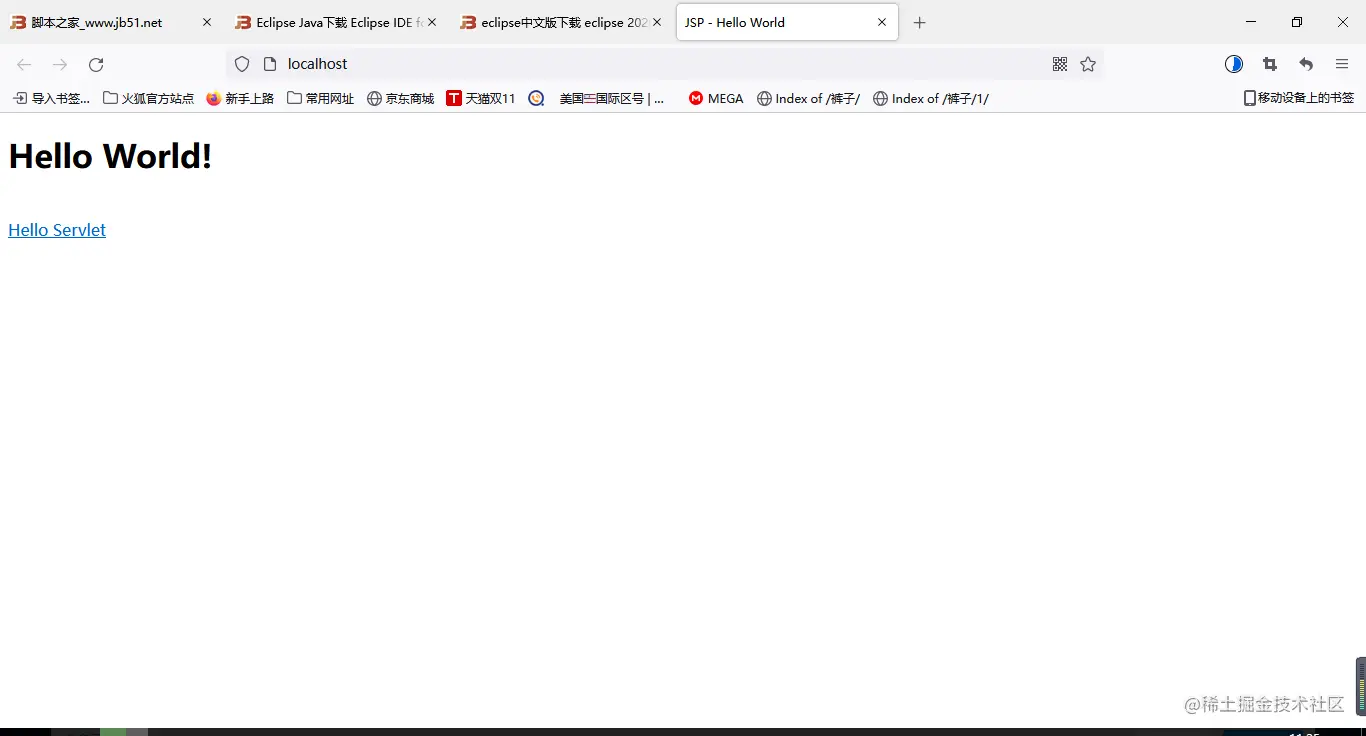Screen dimensions: 1366x736
Task: Open the 导入书签 bookmark item
Action: click(x=51, y=98)
